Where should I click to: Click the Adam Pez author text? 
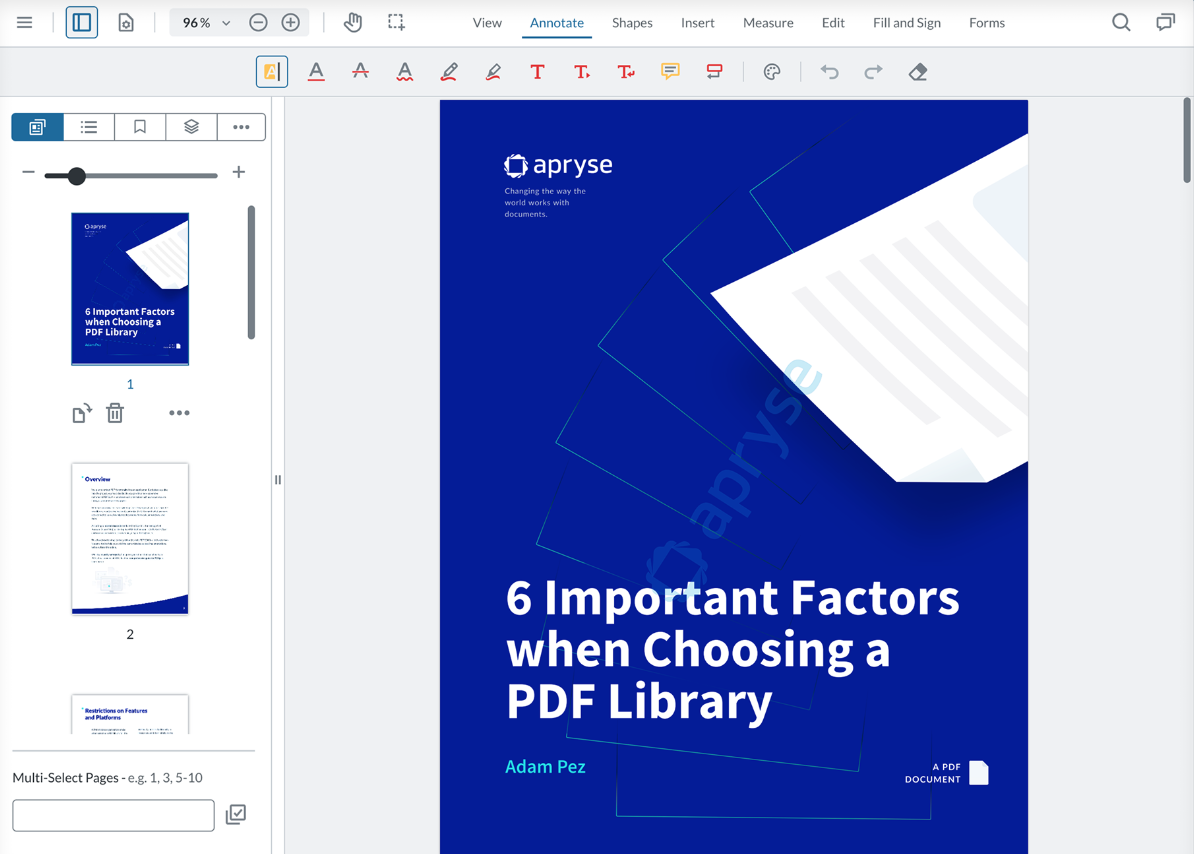tap(545, 766)
